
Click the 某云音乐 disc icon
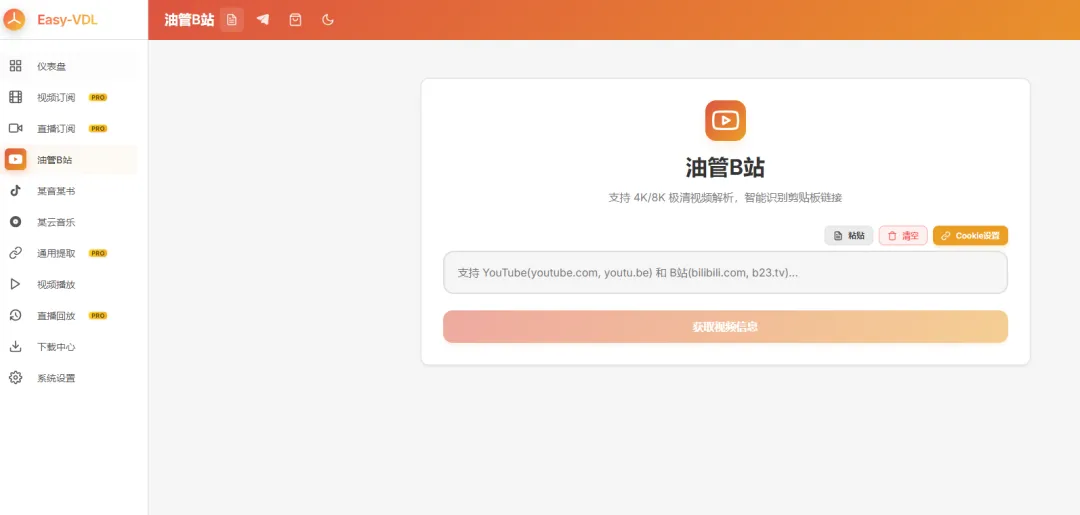15,222
